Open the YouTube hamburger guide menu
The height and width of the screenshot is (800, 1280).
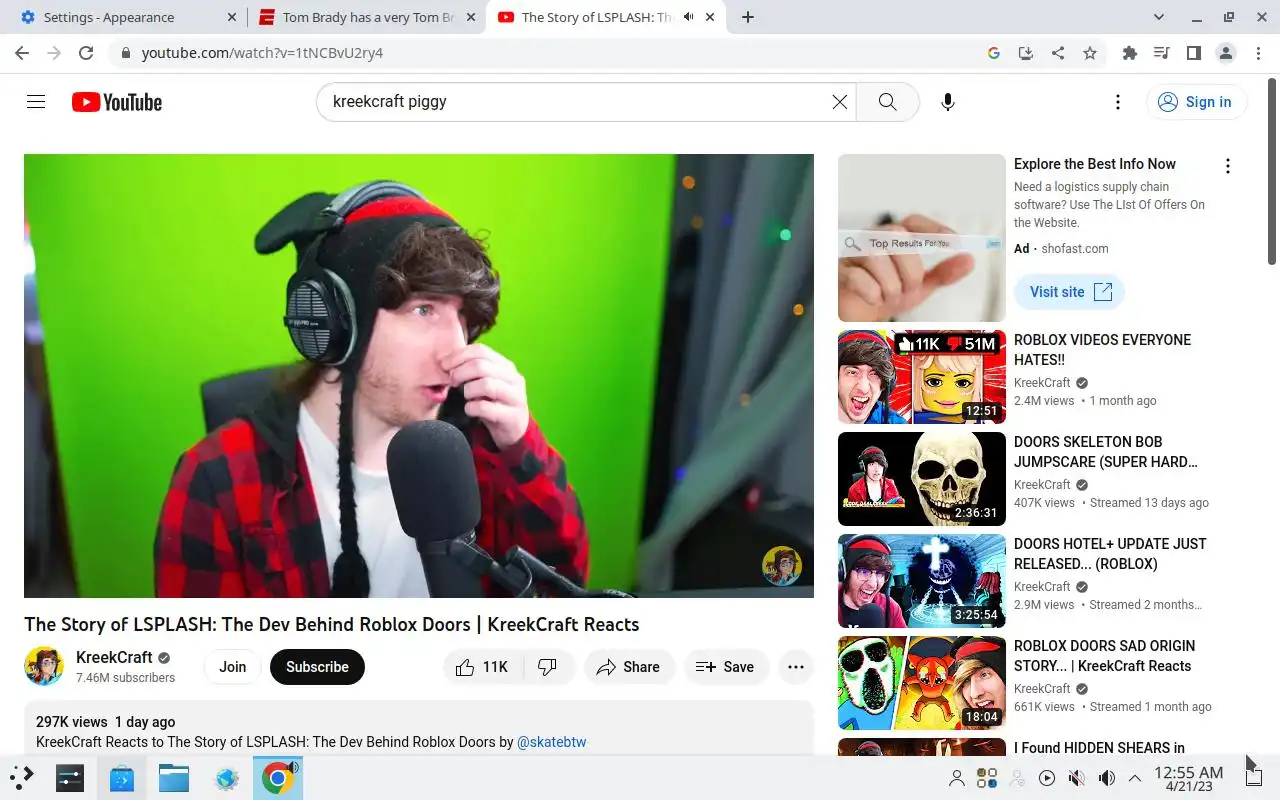coord(36,102)
